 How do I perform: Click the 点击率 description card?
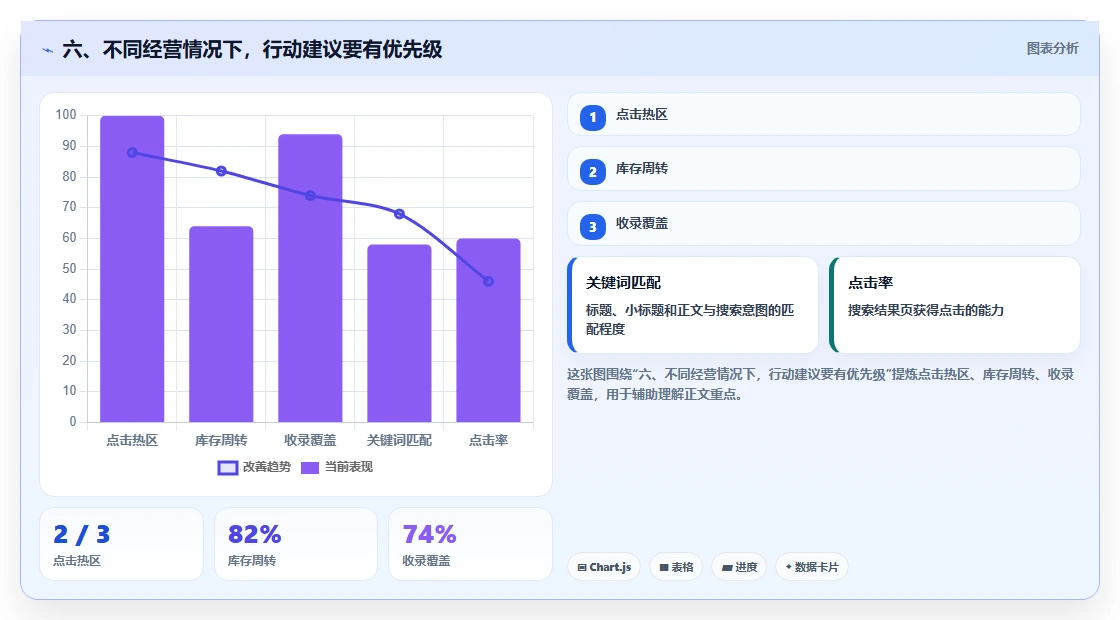pos(954,305)
